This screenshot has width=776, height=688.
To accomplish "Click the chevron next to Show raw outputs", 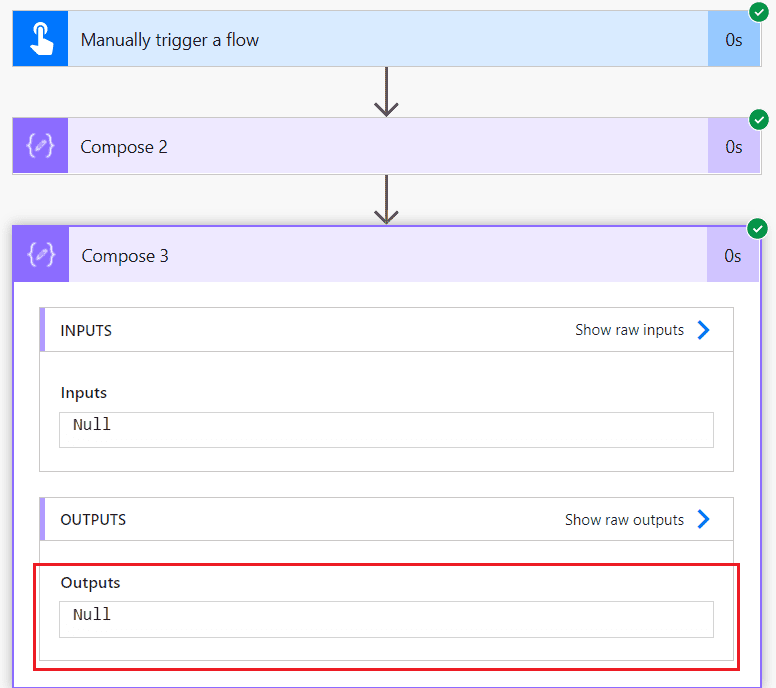I will point(703,519).
